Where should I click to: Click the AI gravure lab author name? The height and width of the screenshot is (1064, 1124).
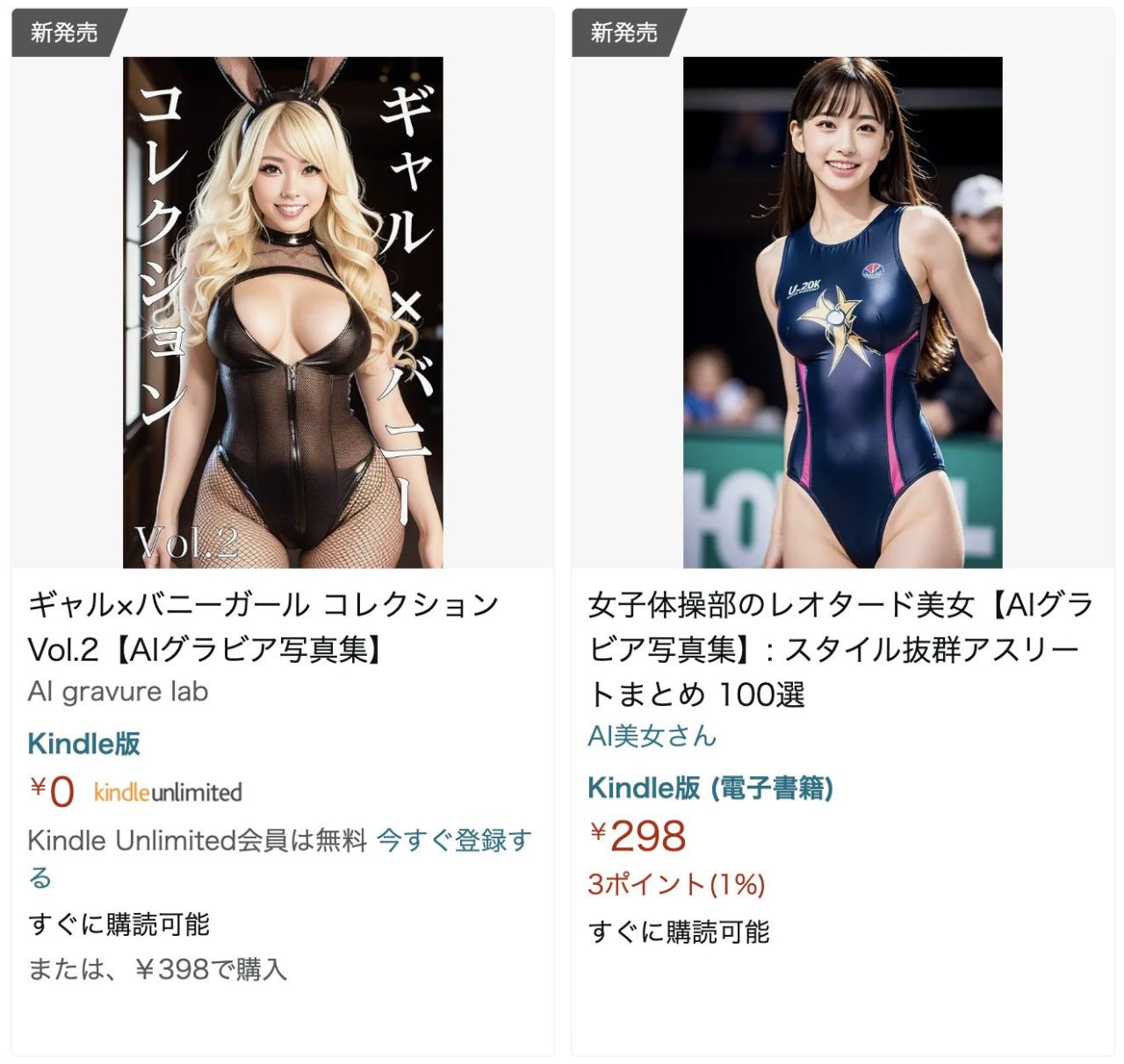(118, 692)
